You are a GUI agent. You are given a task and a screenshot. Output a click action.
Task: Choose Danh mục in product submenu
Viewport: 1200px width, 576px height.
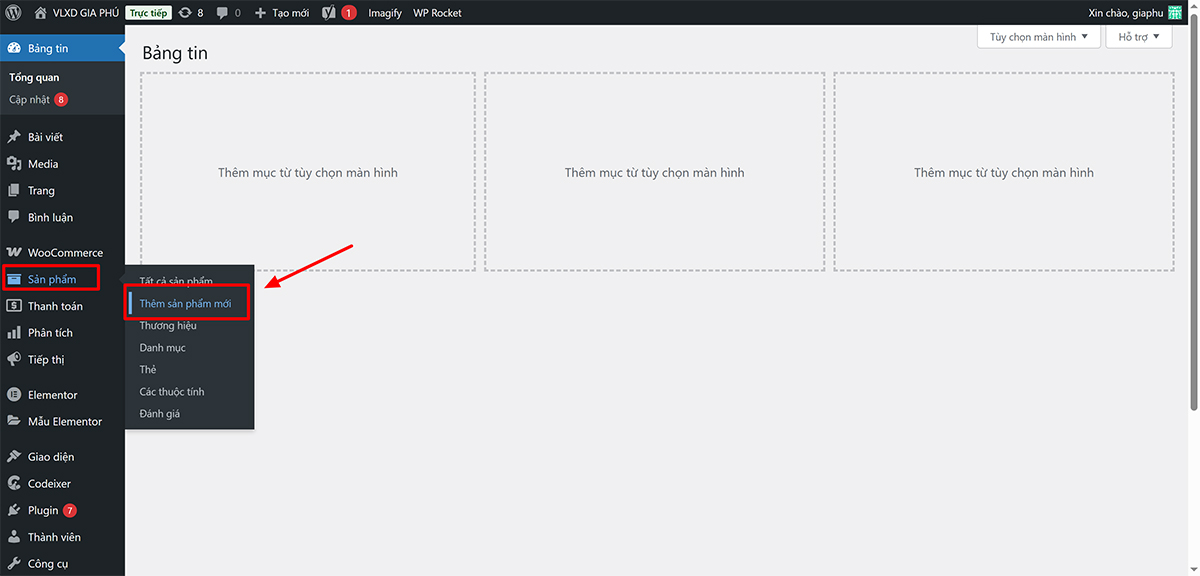click(x=162, y=348)
